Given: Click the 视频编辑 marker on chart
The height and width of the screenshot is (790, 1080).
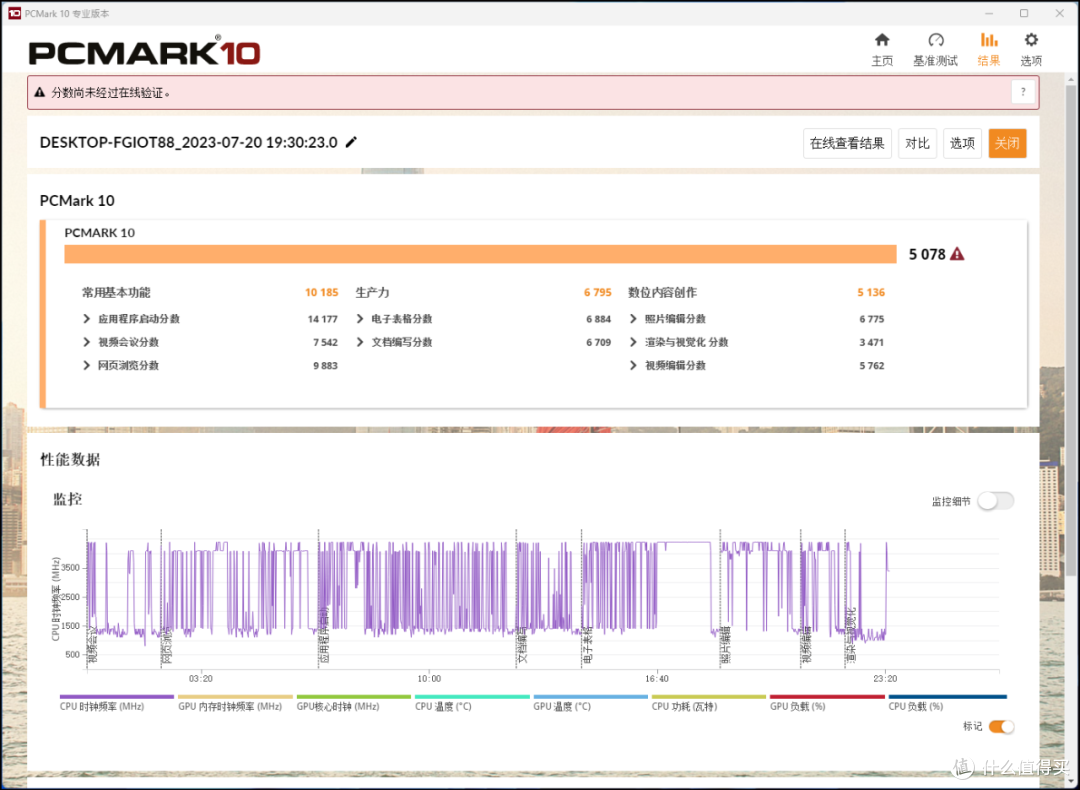Looking at the screenshot, I should (806, 646).
